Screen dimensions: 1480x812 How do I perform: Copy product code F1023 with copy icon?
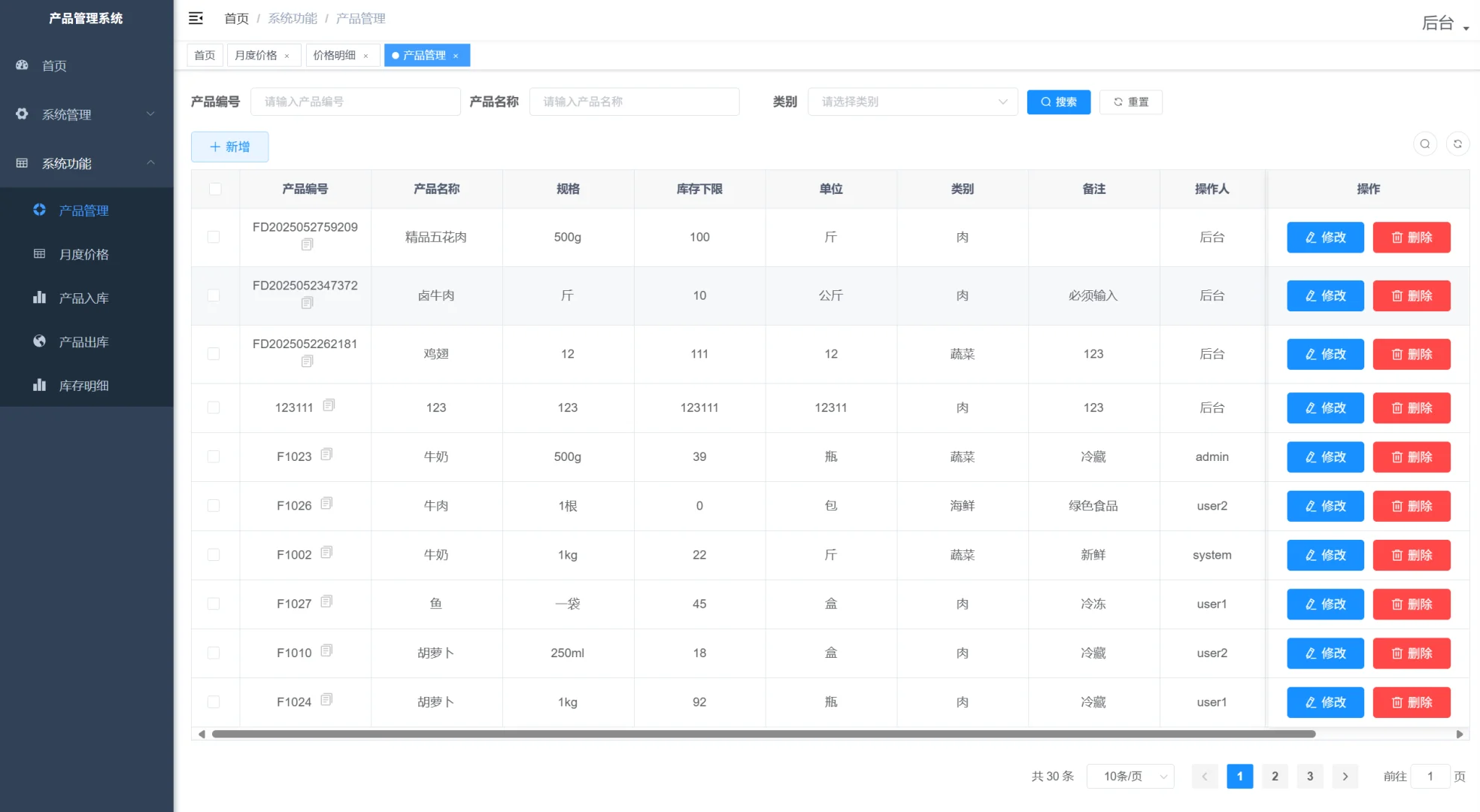pos(326,454)
